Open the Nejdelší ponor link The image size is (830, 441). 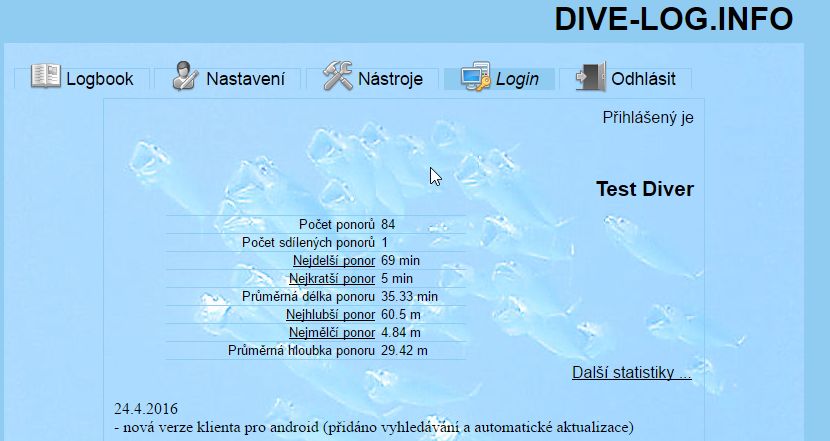point(334,260)
